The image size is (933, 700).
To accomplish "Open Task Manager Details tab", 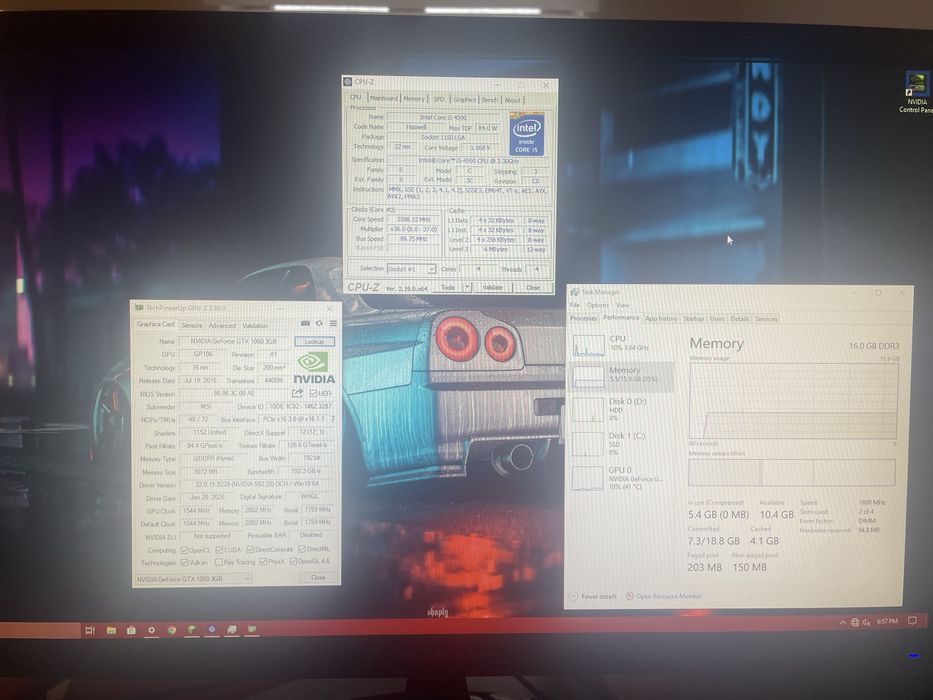I will click(x=740, y=318).
